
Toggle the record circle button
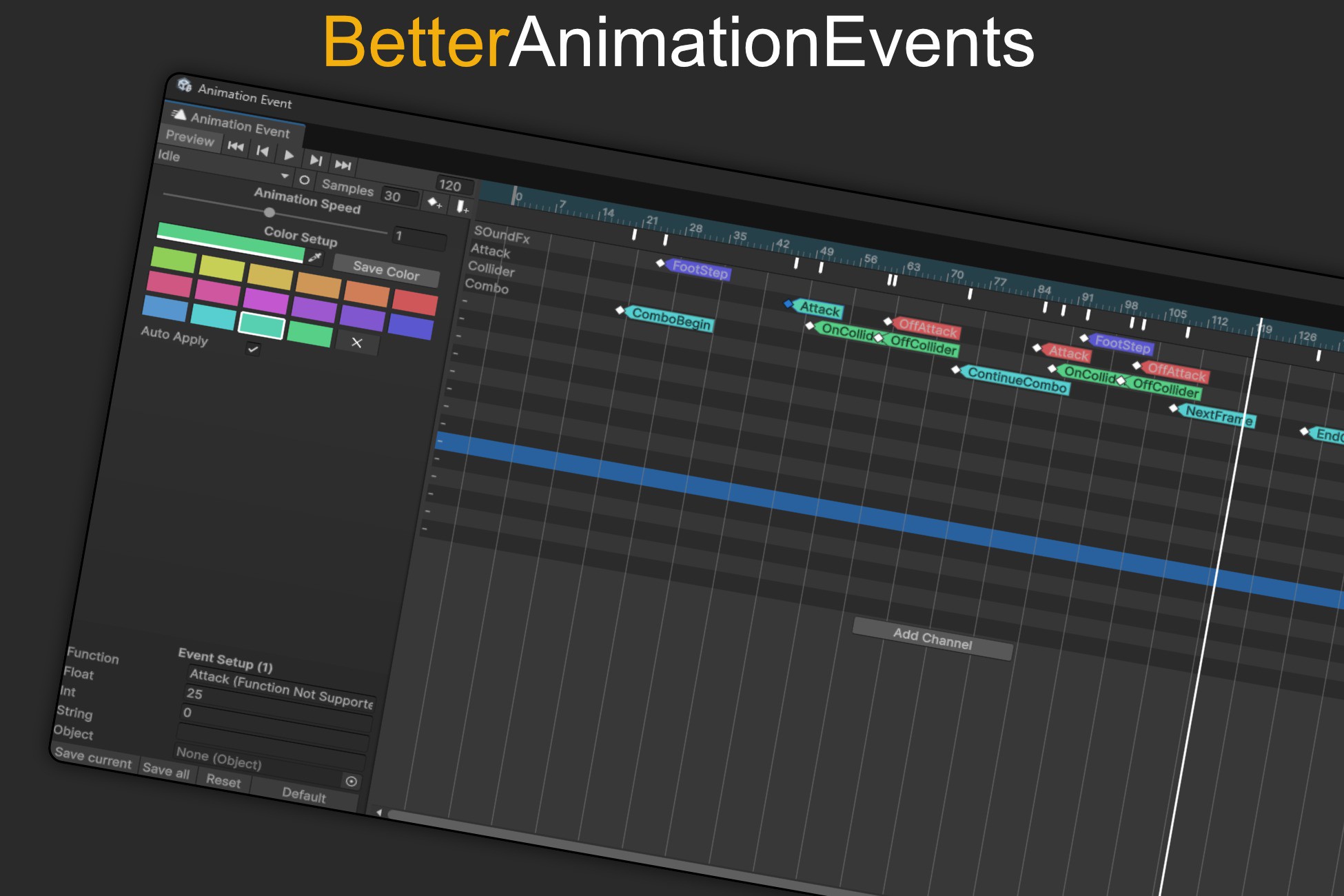pos(304,180)
